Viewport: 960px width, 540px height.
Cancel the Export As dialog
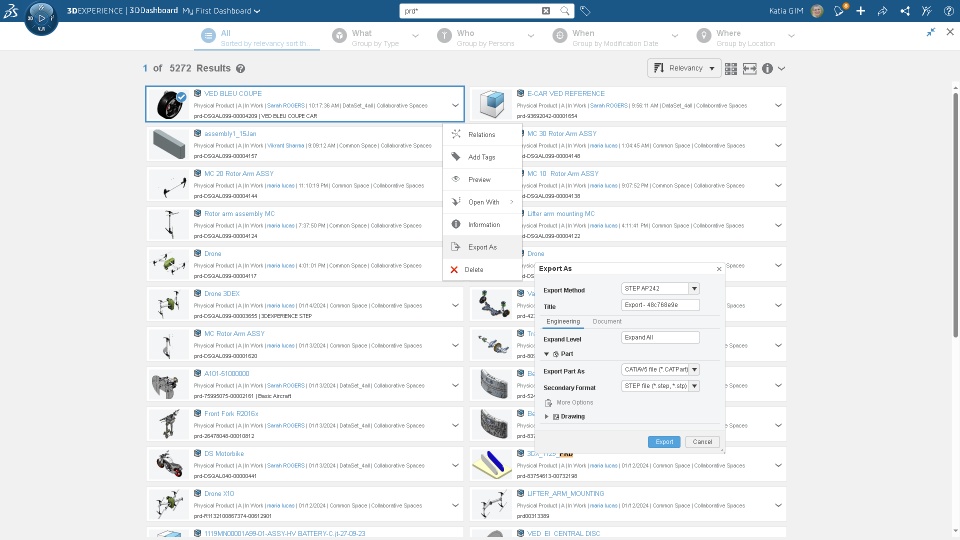click(x=702, y=441)
